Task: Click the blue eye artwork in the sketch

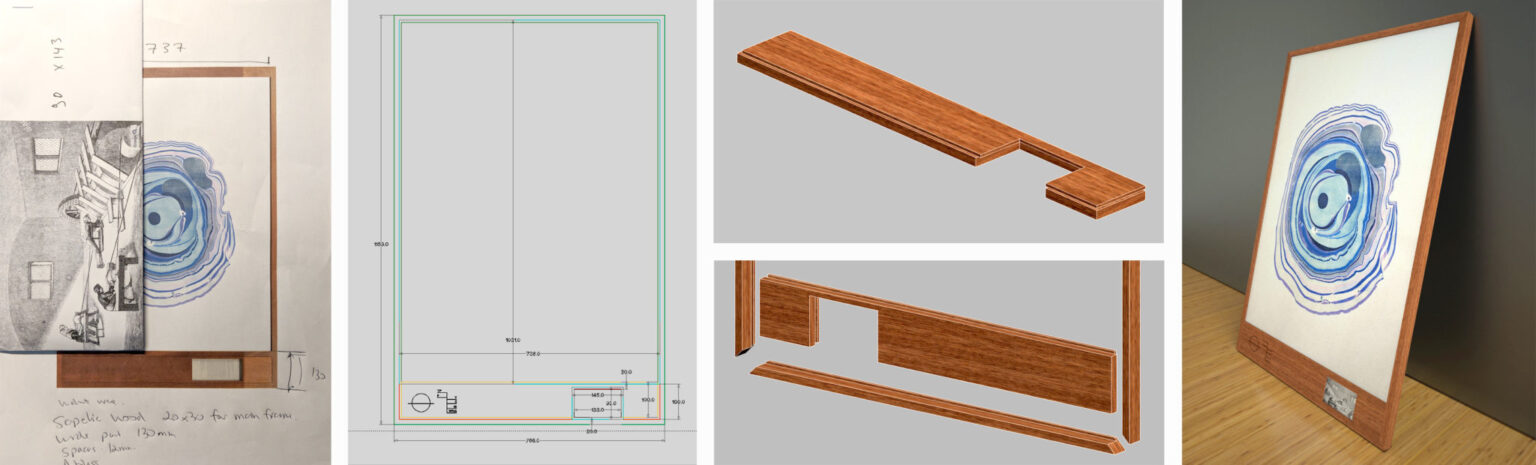Action: 189,224
